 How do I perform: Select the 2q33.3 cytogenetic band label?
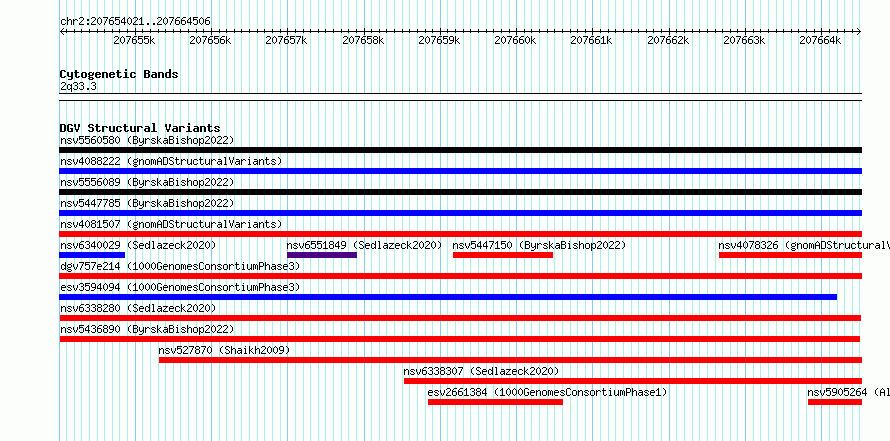[78, 87]
